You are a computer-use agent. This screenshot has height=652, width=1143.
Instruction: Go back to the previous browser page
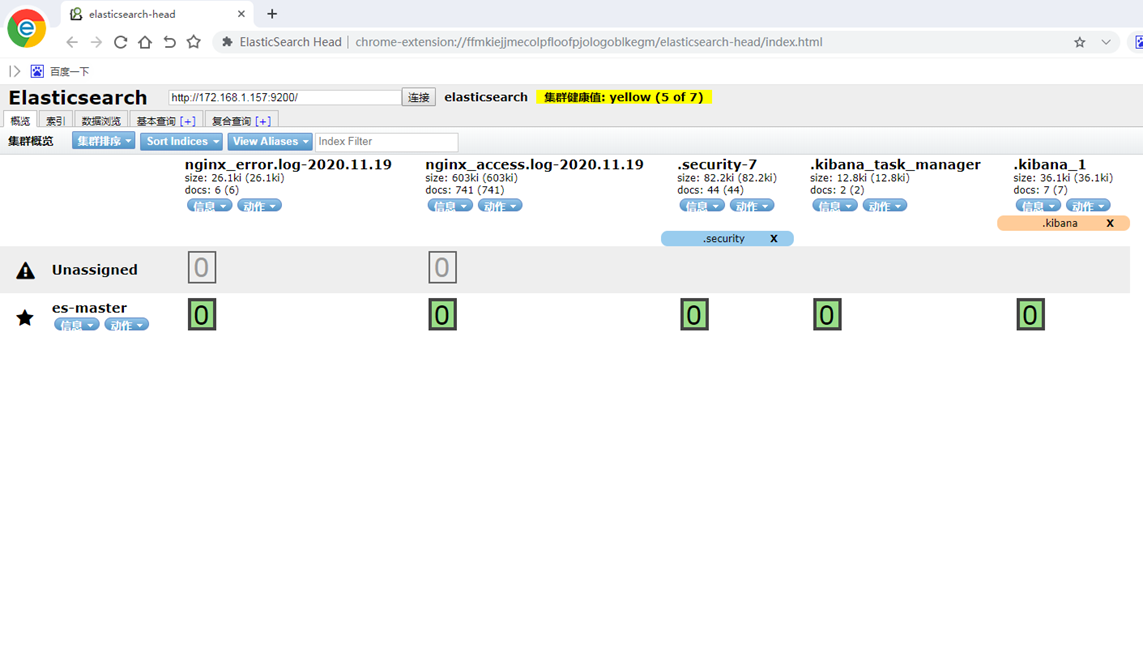pyautogui.click(x=71, y=42)
